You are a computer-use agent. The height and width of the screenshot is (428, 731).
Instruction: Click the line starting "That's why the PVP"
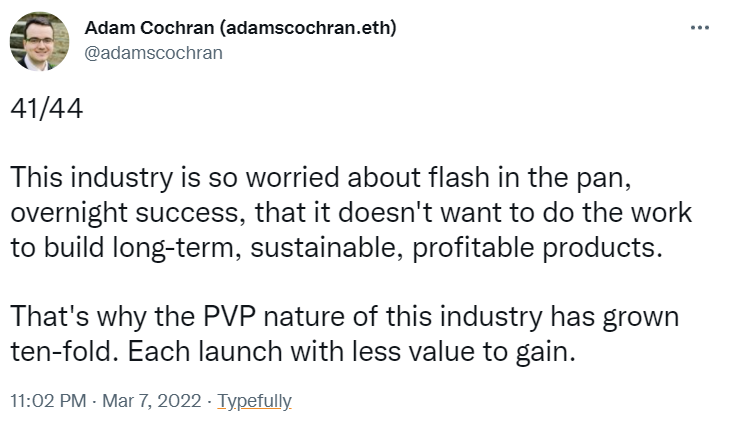click(x=345, y=316)
